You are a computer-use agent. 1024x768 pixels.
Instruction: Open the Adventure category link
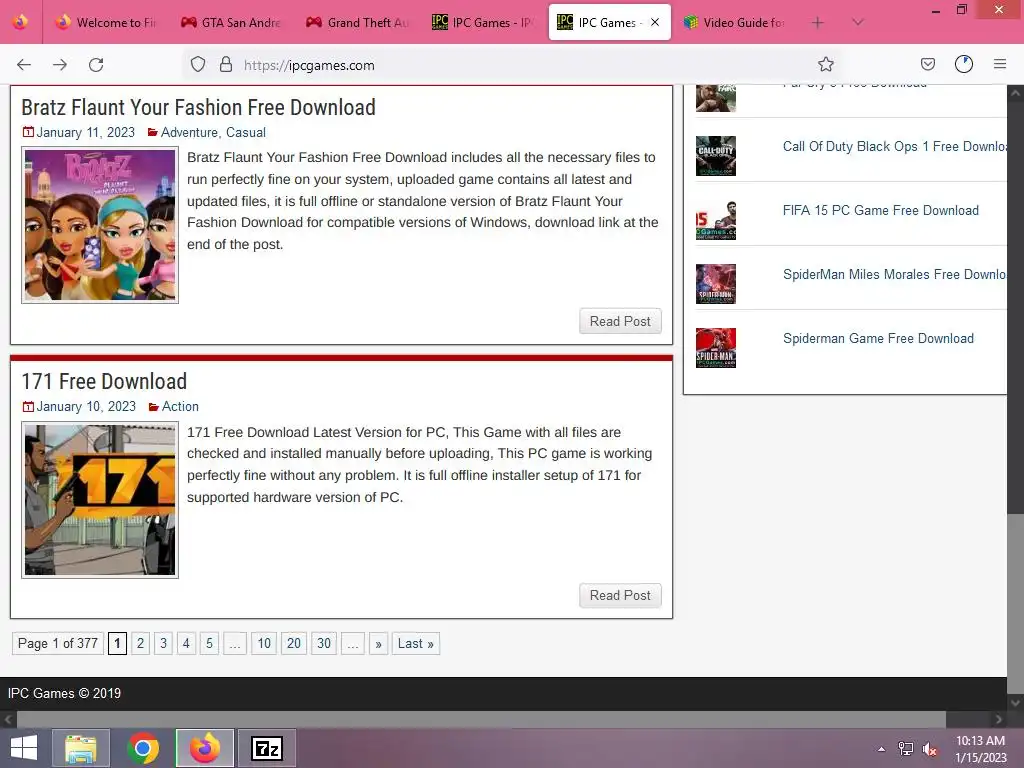(189, 133)
